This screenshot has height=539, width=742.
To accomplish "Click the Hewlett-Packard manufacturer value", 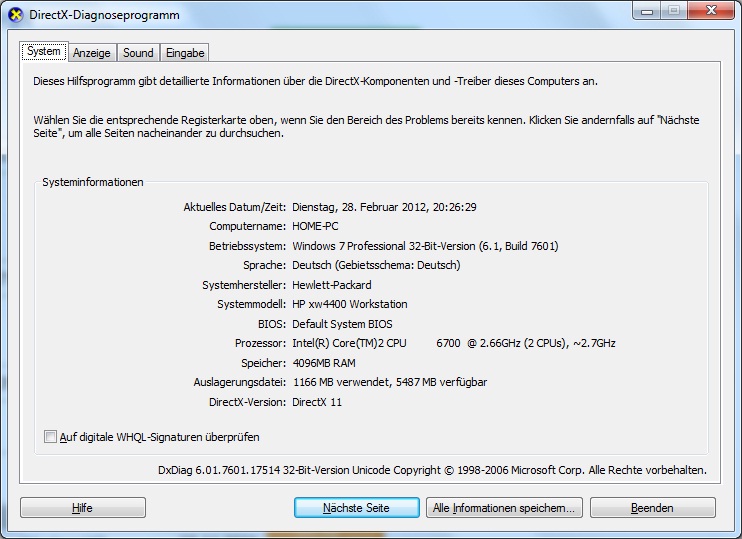I will [x=332, y=285].
